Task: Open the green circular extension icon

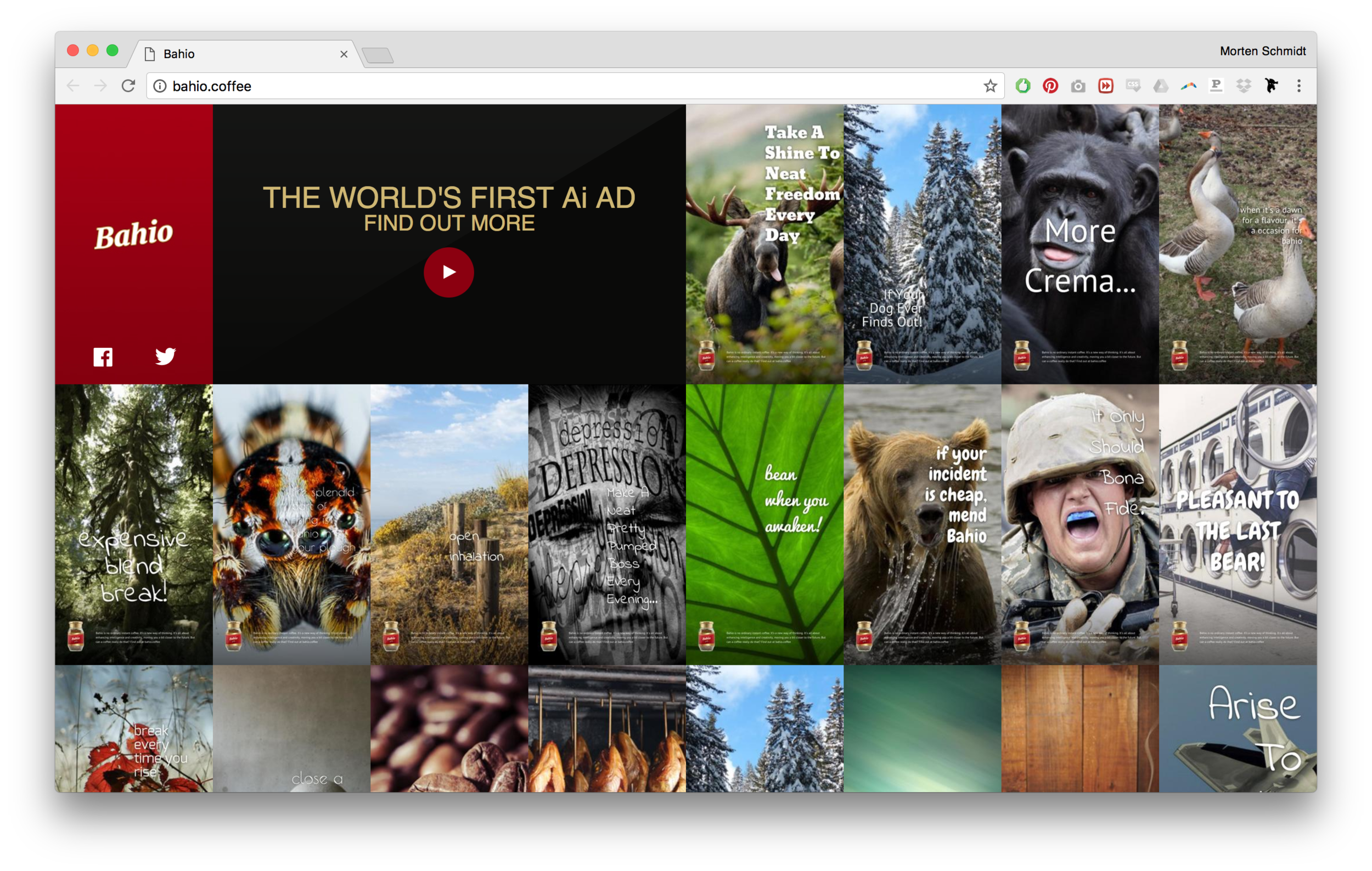Action: click(1023, 86)
